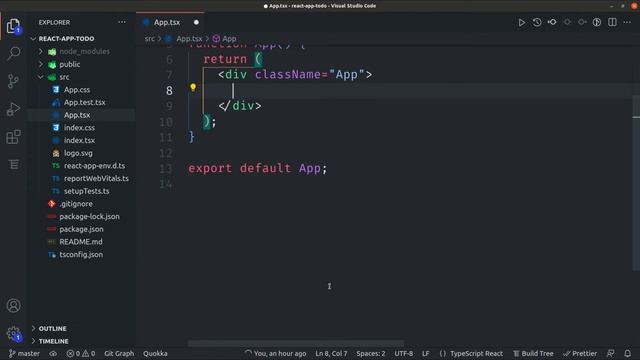Image resolution: width=640 pixels, height=360 pixels.
Task: Click the split editor icon
Action: (x=612, y=22)
